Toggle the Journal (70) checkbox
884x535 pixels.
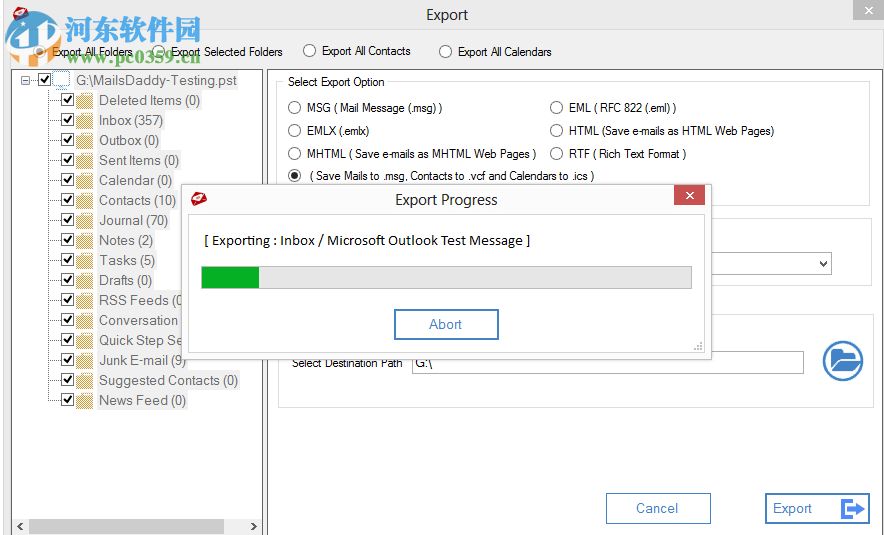[67, 220]
